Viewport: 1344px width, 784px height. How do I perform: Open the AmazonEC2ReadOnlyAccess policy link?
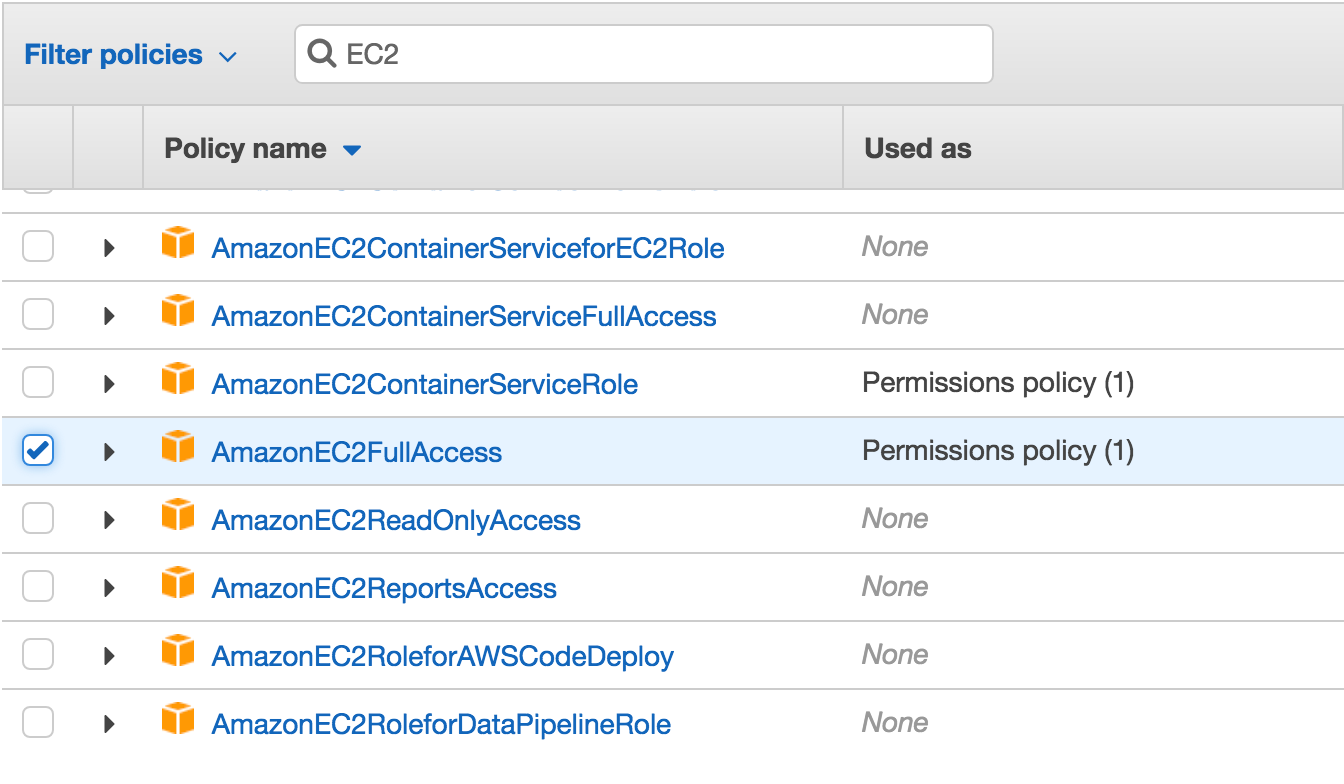pos(396,520)
